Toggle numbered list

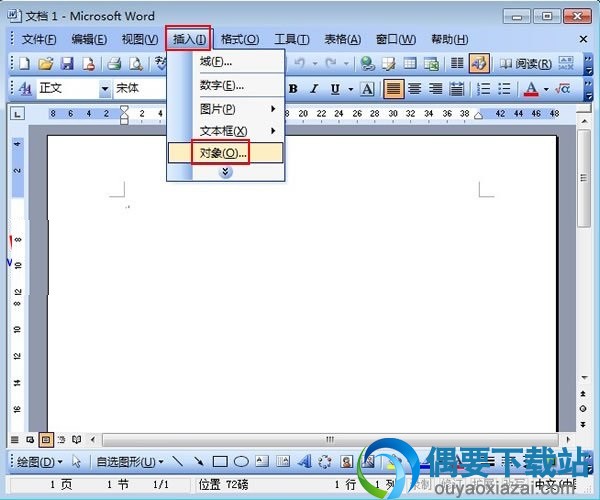pyautogui.click(x=483, y=89)
